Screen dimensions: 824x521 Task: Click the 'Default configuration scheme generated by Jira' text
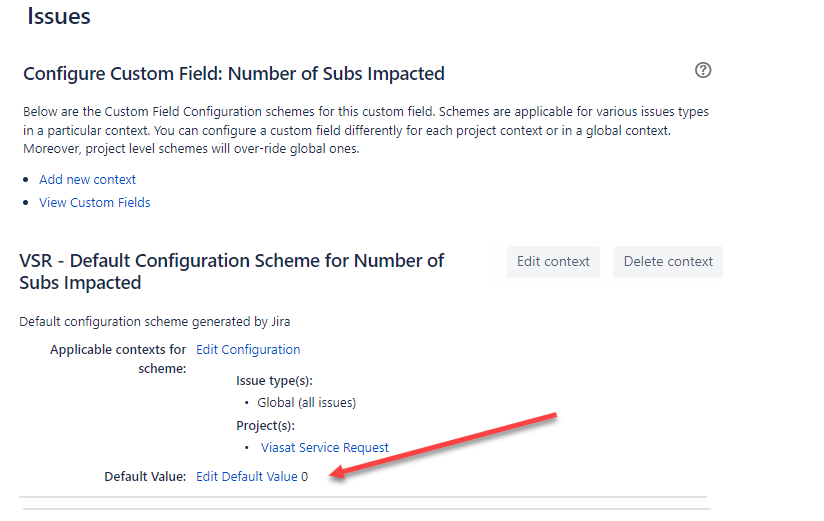(x=154, y=322)
